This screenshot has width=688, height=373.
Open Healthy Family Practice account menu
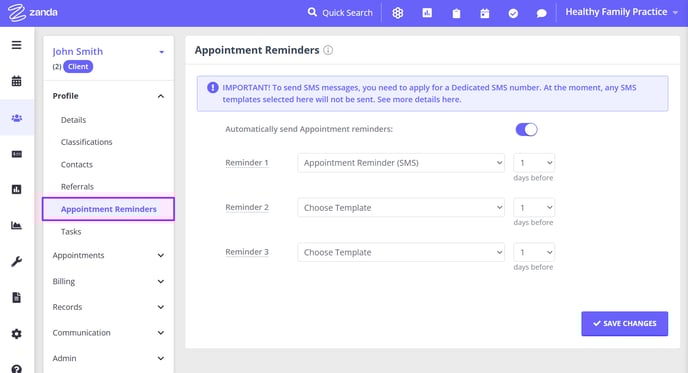click(621, 12)
